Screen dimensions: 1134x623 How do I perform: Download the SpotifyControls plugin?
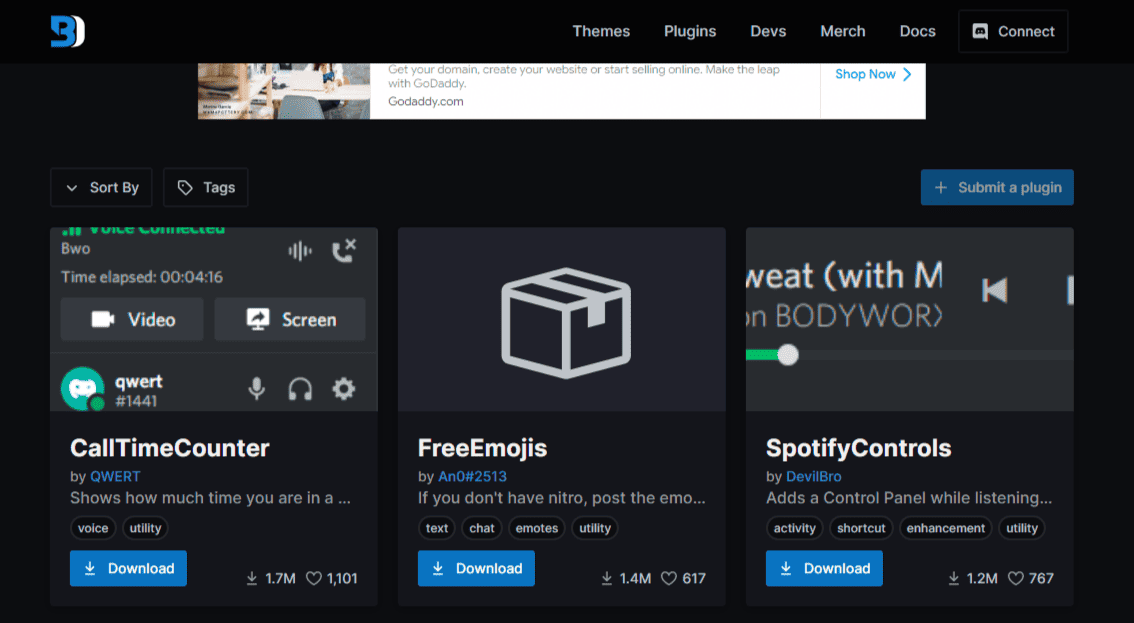point(824,568)
